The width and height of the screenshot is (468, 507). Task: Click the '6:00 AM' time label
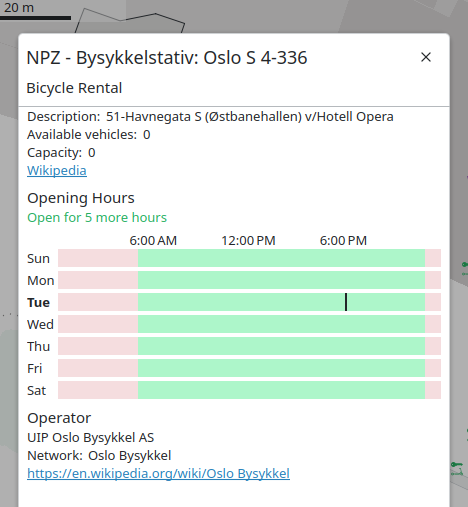tap(153, 241)
